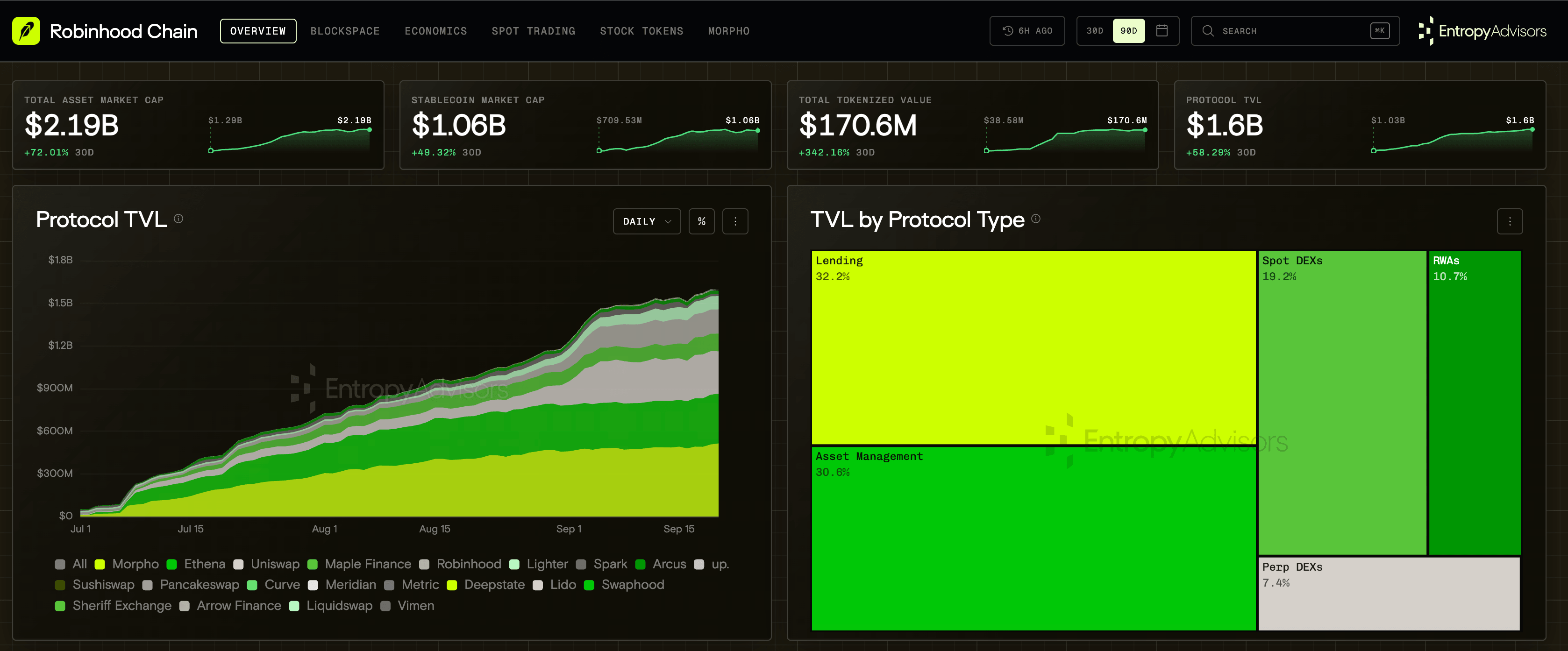The width and height of the screenshot is (1568, 651).
Task: Open the calendar date picker icon
Action: (x=1162, y=31)
